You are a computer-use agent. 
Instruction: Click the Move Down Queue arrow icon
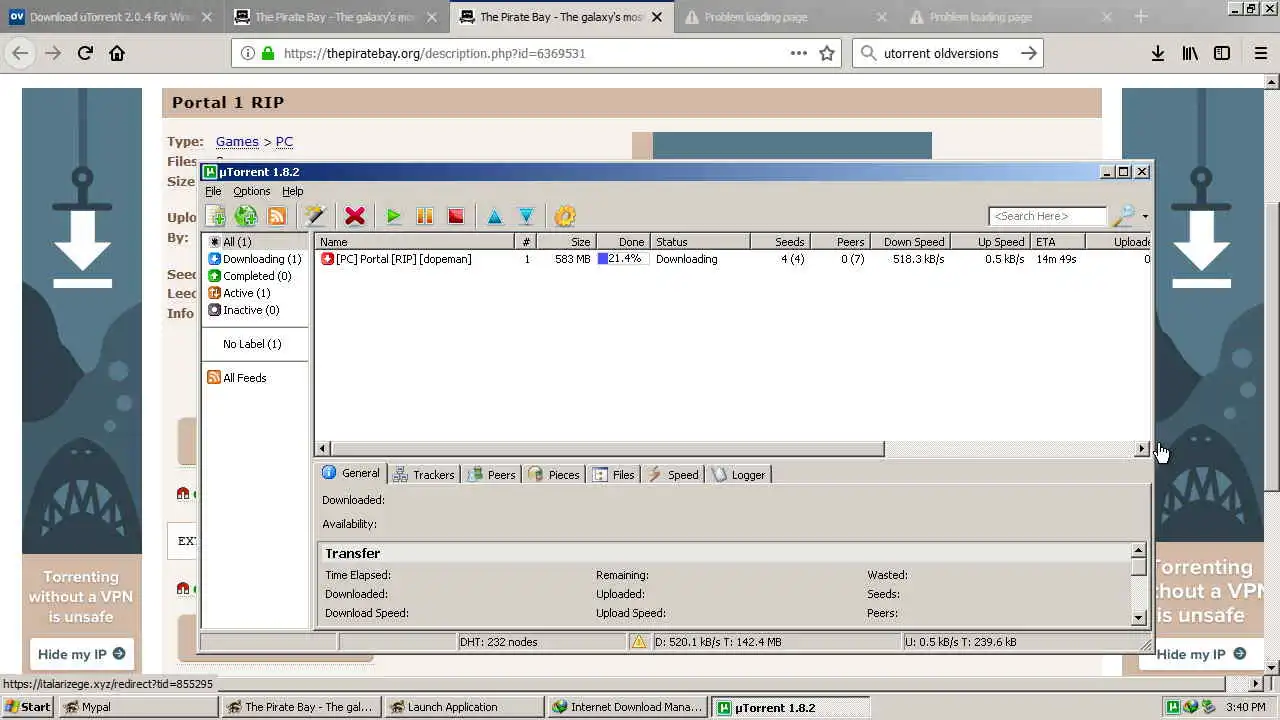(x=526, y=216)
